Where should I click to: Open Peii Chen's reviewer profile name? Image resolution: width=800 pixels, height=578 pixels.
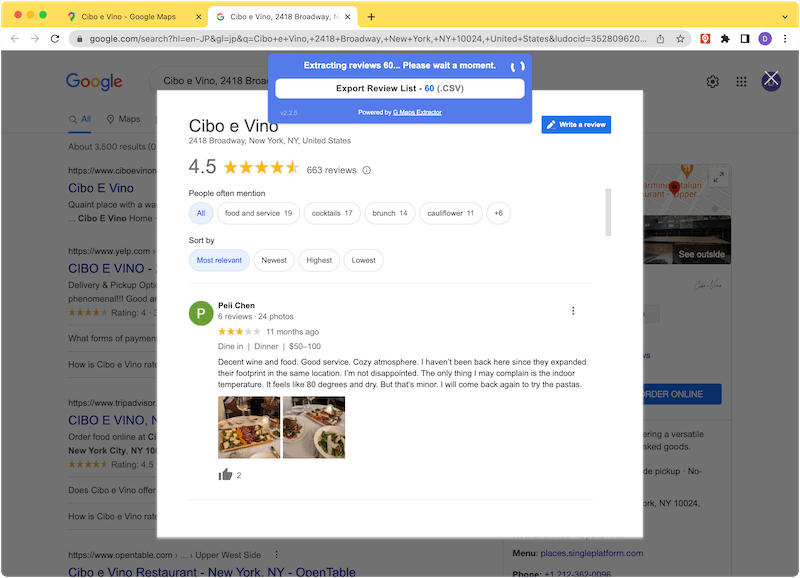pyautogui.click(x=236, y=306)
